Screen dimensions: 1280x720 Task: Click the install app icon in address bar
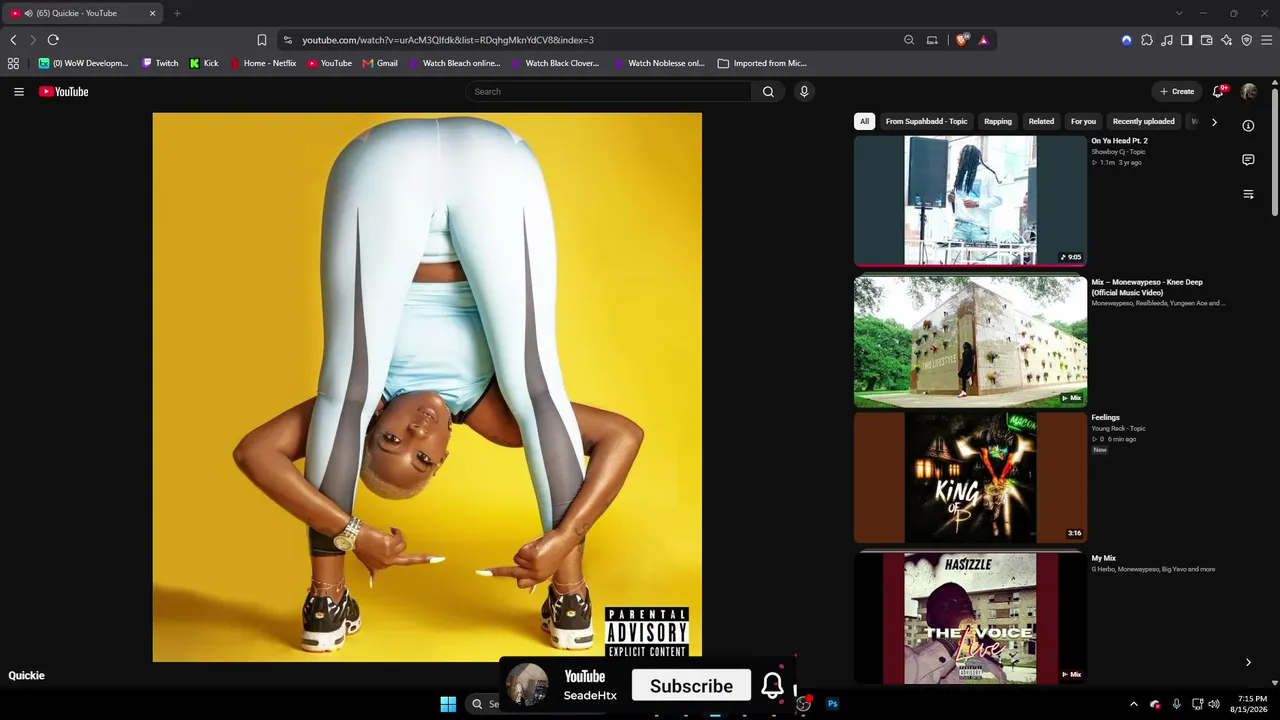pos(932,40)
